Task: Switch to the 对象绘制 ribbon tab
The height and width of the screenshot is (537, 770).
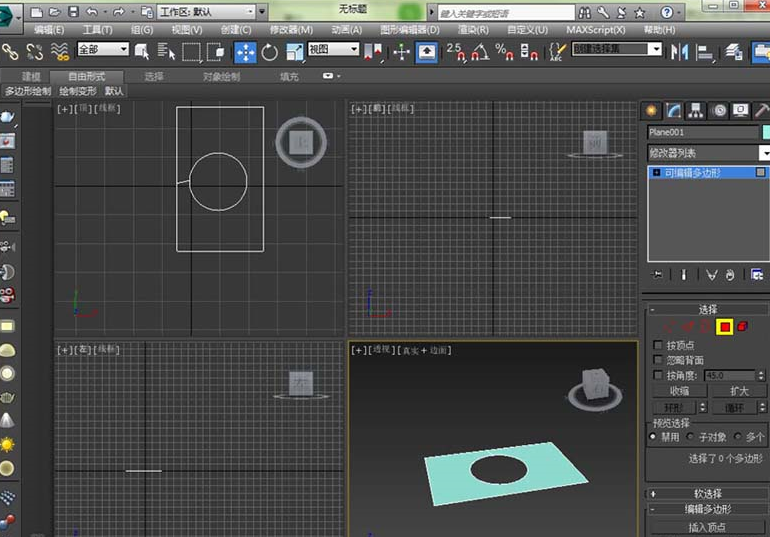Action: click(x=221, y=76)
